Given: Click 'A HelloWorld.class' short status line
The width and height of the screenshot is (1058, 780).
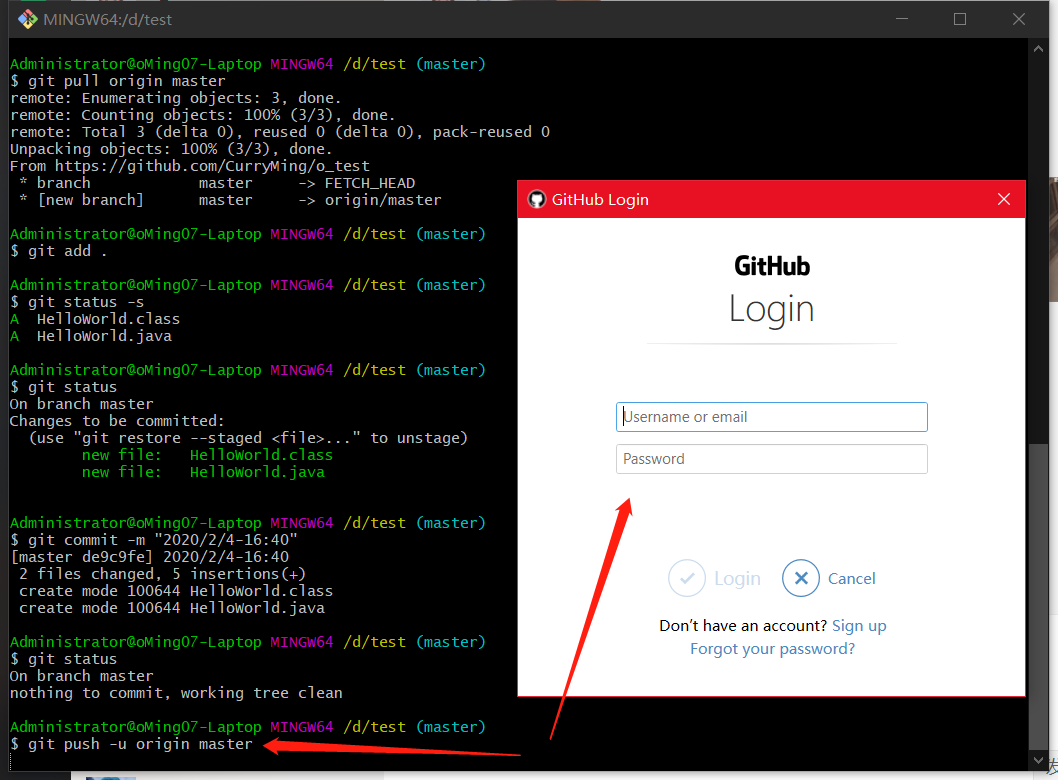Looking at the screenshot, I should coord(95,319).
